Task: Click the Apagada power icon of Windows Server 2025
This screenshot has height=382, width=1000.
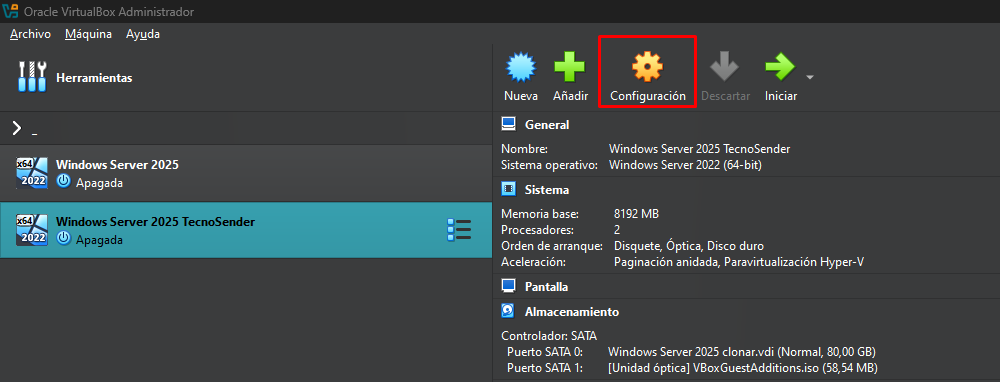Action: [63, 182]
